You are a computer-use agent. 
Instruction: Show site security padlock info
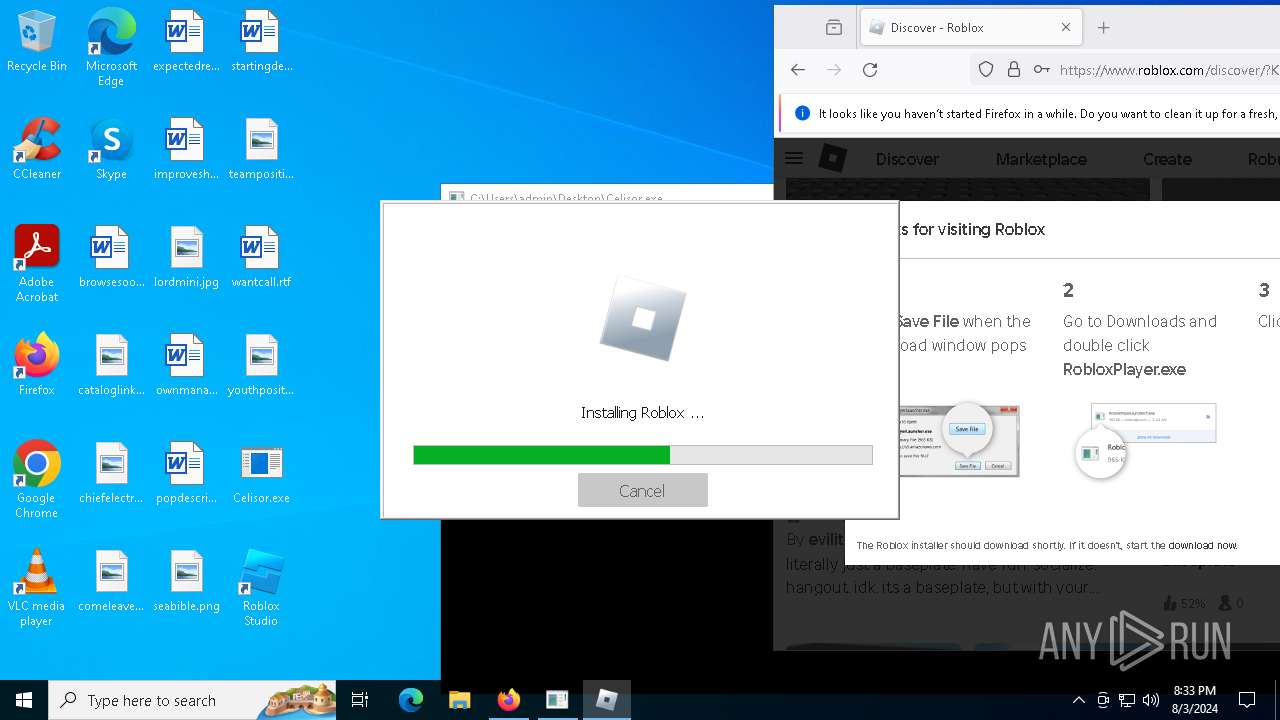point(1014,69)
